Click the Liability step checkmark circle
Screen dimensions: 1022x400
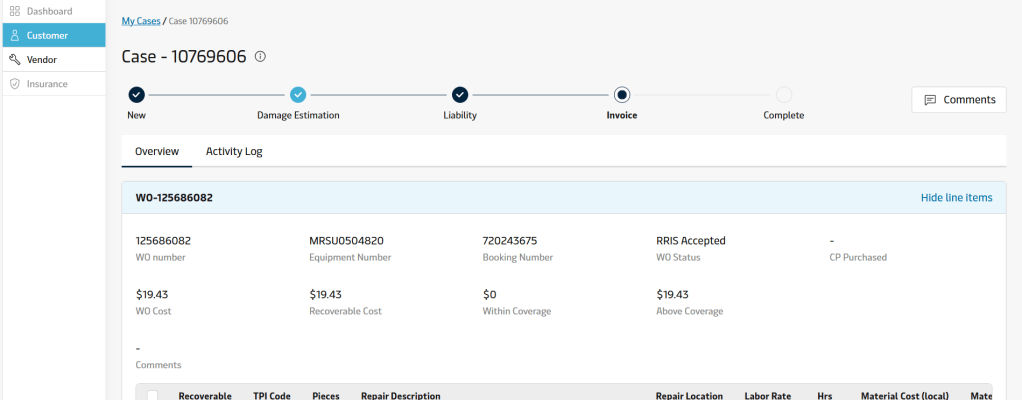click(460, 95)
